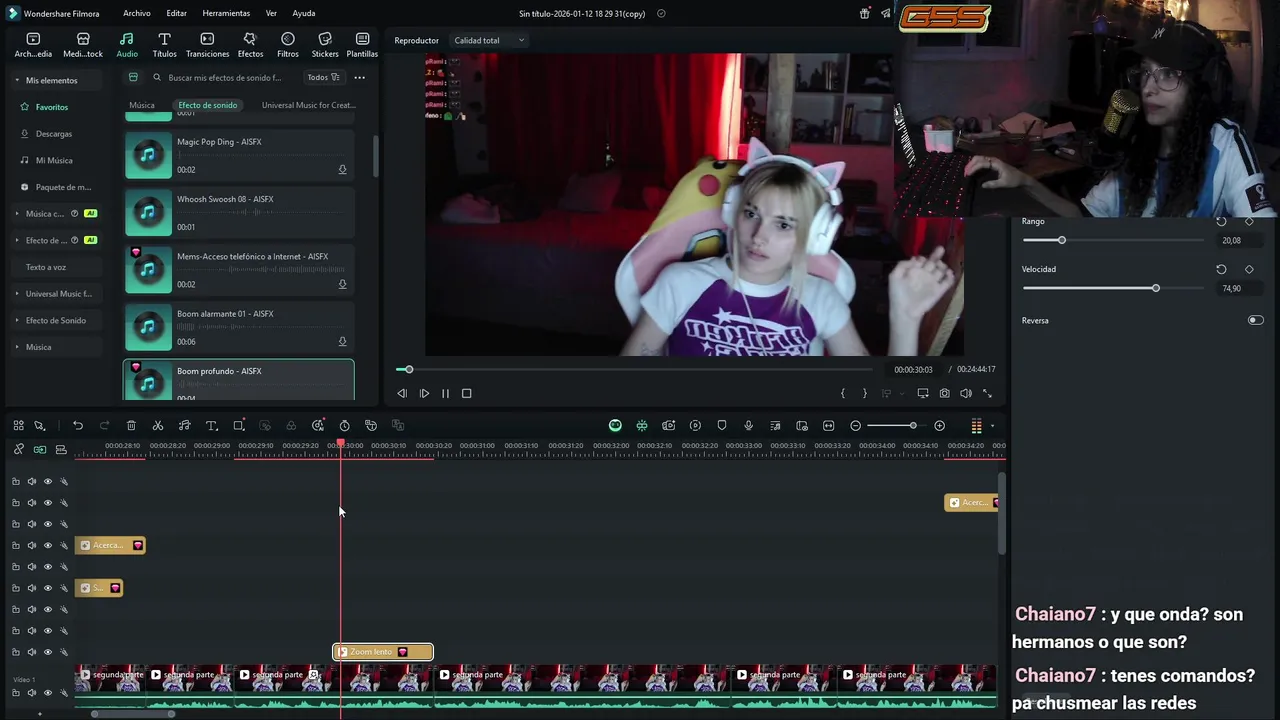The height and width of the screenshot is (720, 1280).
Task: Open Descargas in the sidebar
Action: [54, 134]
